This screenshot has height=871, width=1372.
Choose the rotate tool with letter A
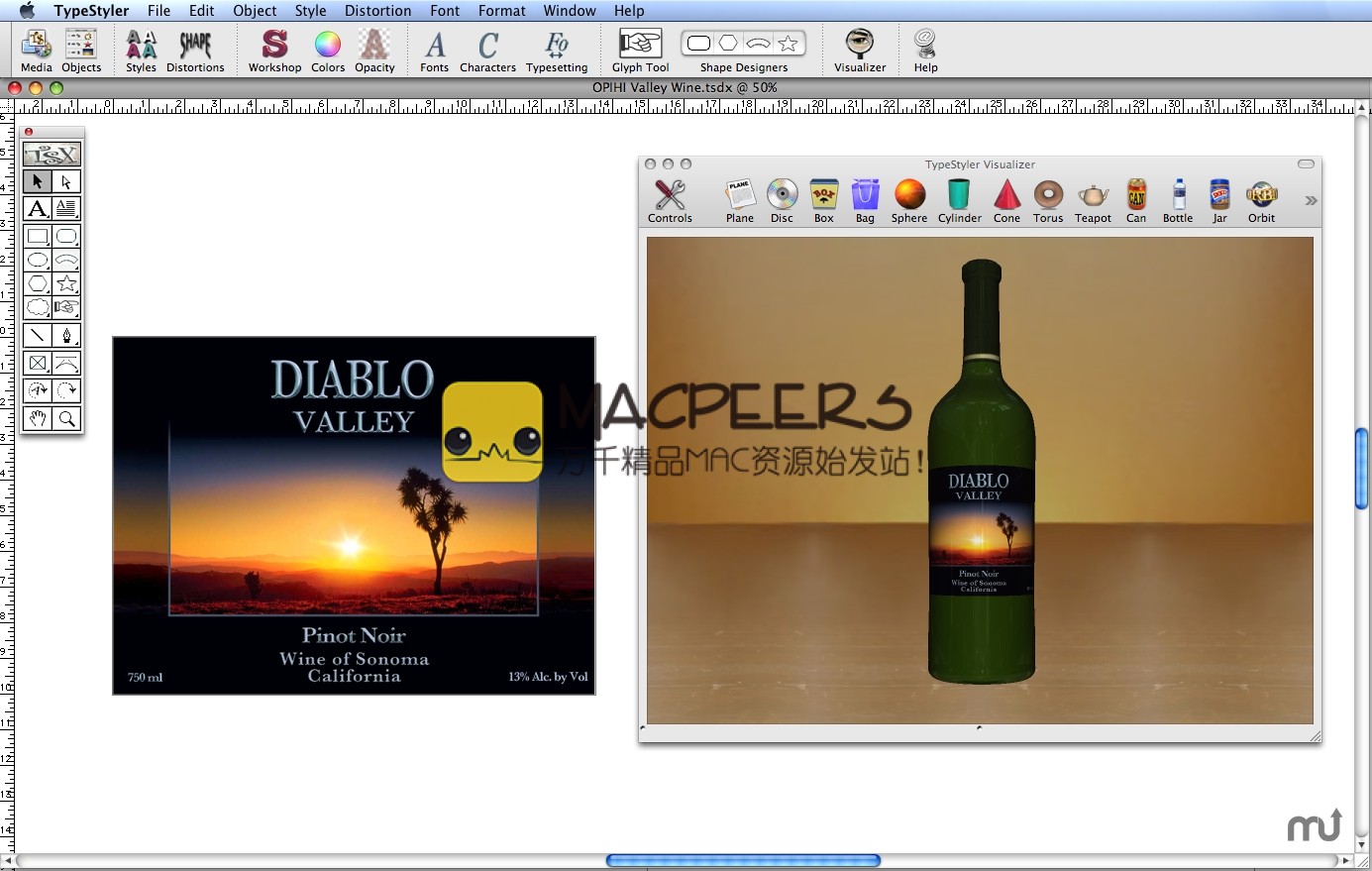38,390
